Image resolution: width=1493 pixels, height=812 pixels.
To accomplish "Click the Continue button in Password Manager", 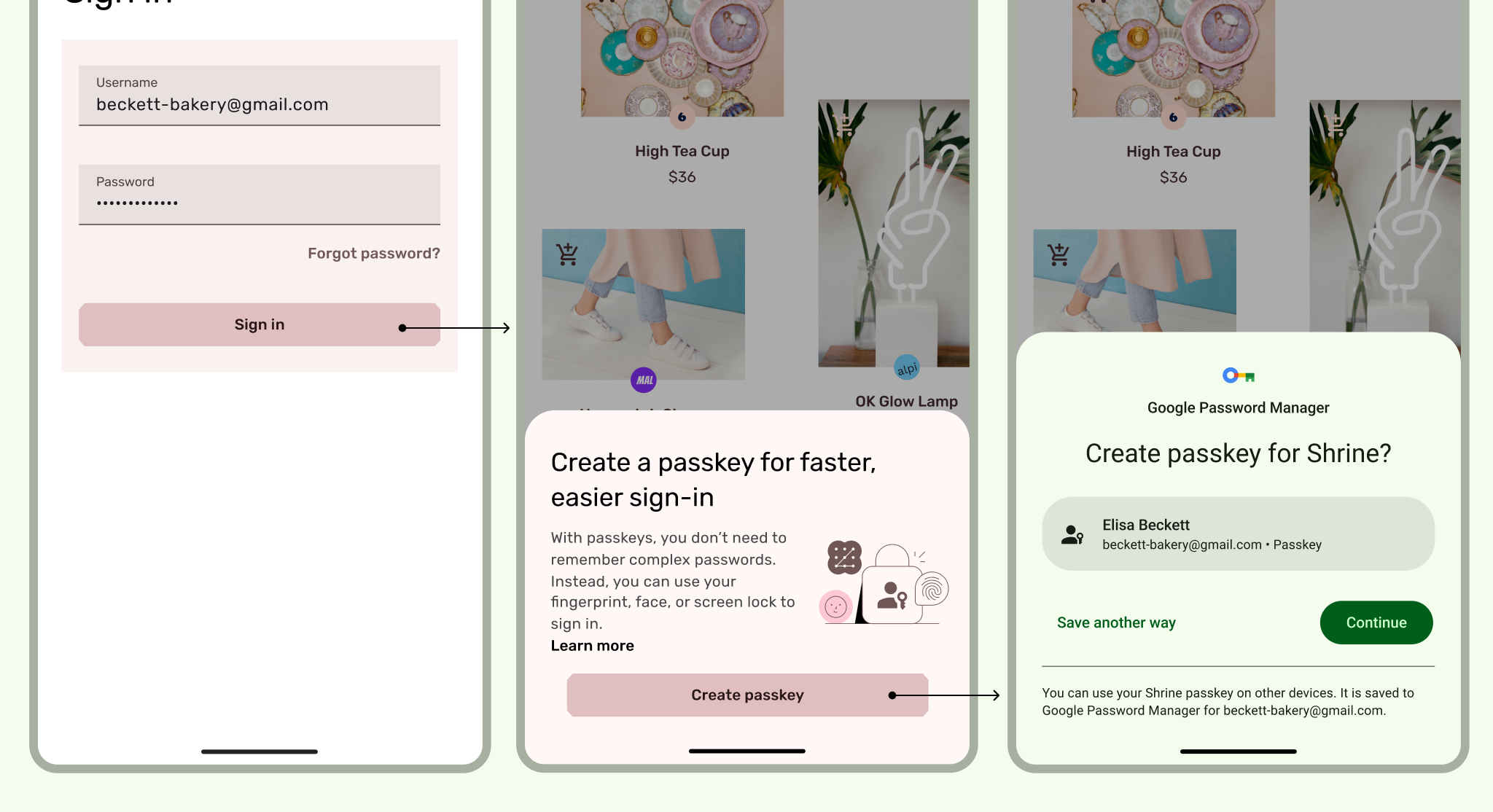I will point(1376,622).
